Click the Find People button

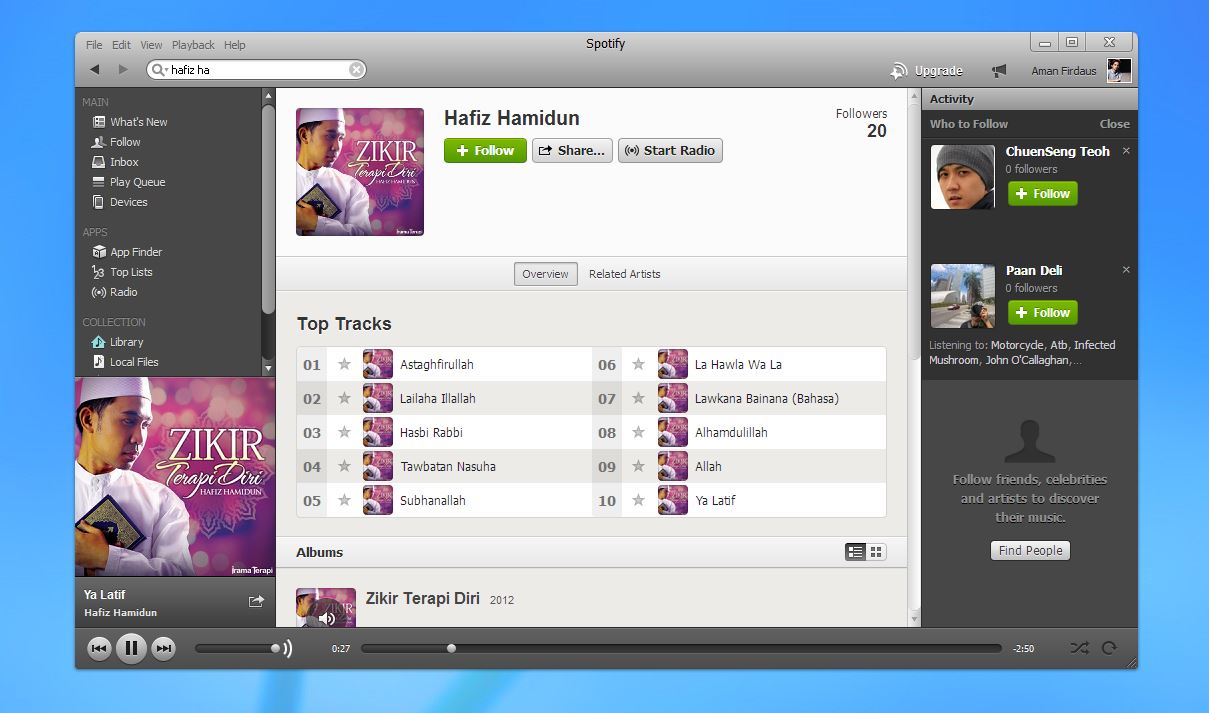[x=1030, y=551]
